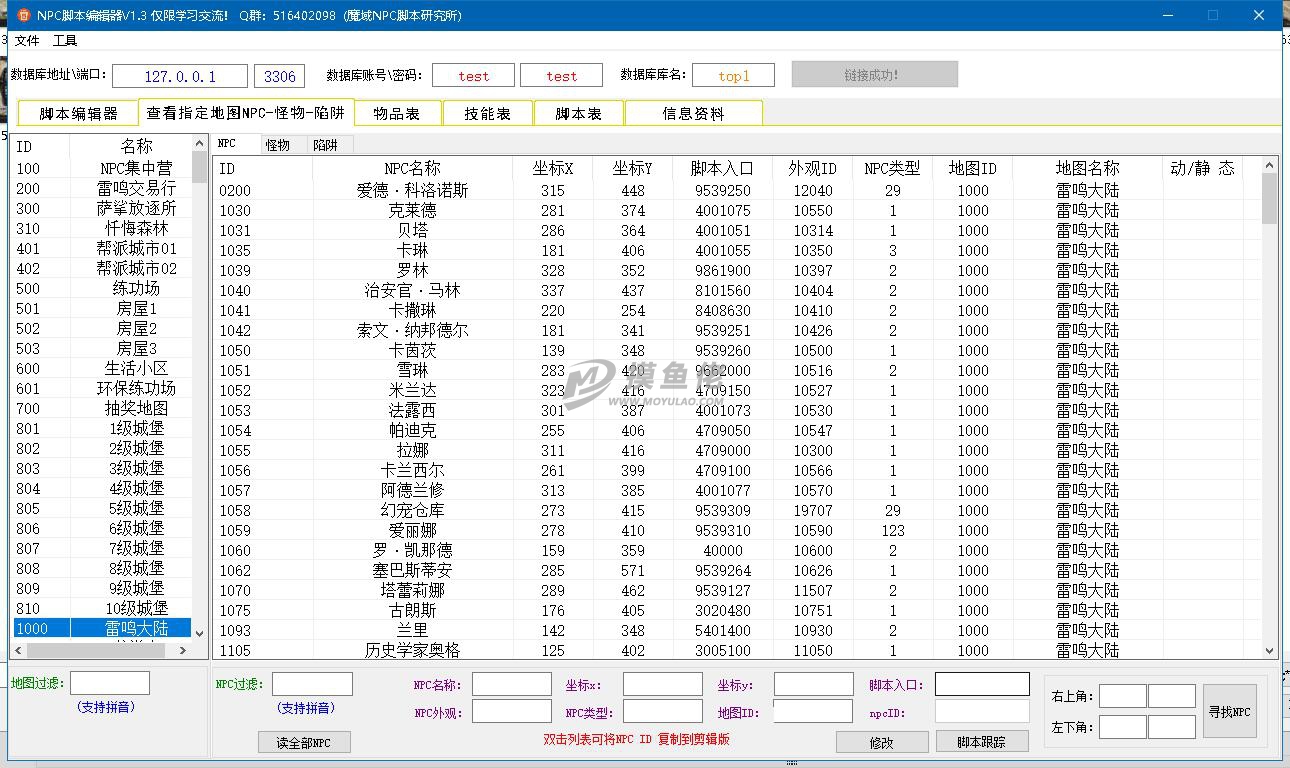Click map list scrollbar down arrow
The height and width of the screenshot is (768, 1290).
pos(199,632)
